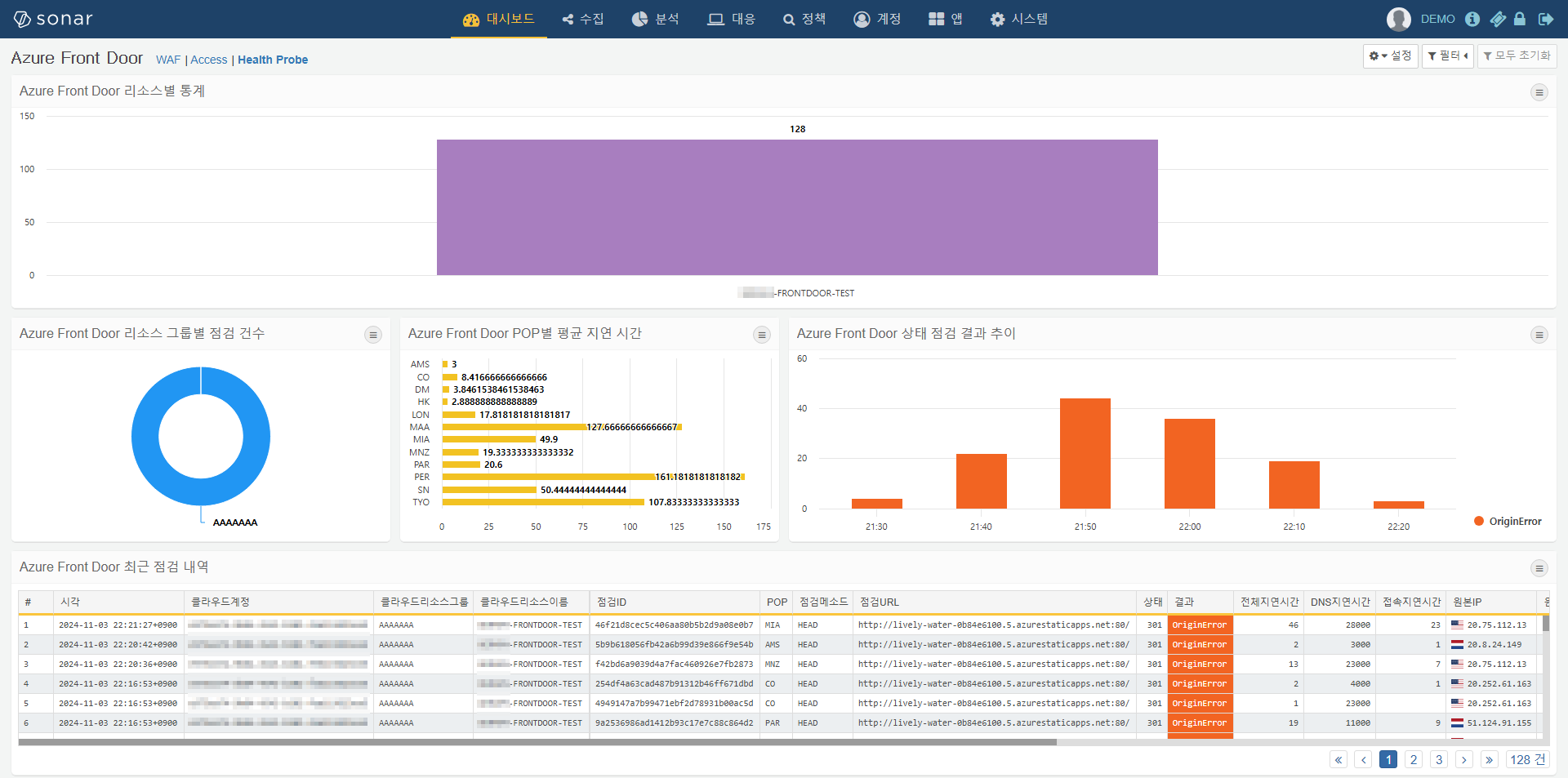
Task: Expand the 필터 filter panel
Action: 1448,56
